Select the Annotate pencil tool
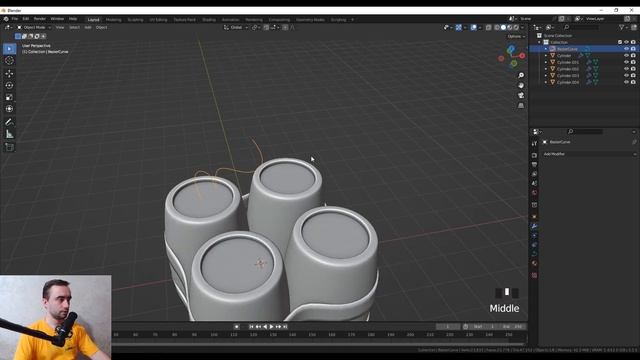The width and height of the screenshot is (640, 360). [9, 122]
